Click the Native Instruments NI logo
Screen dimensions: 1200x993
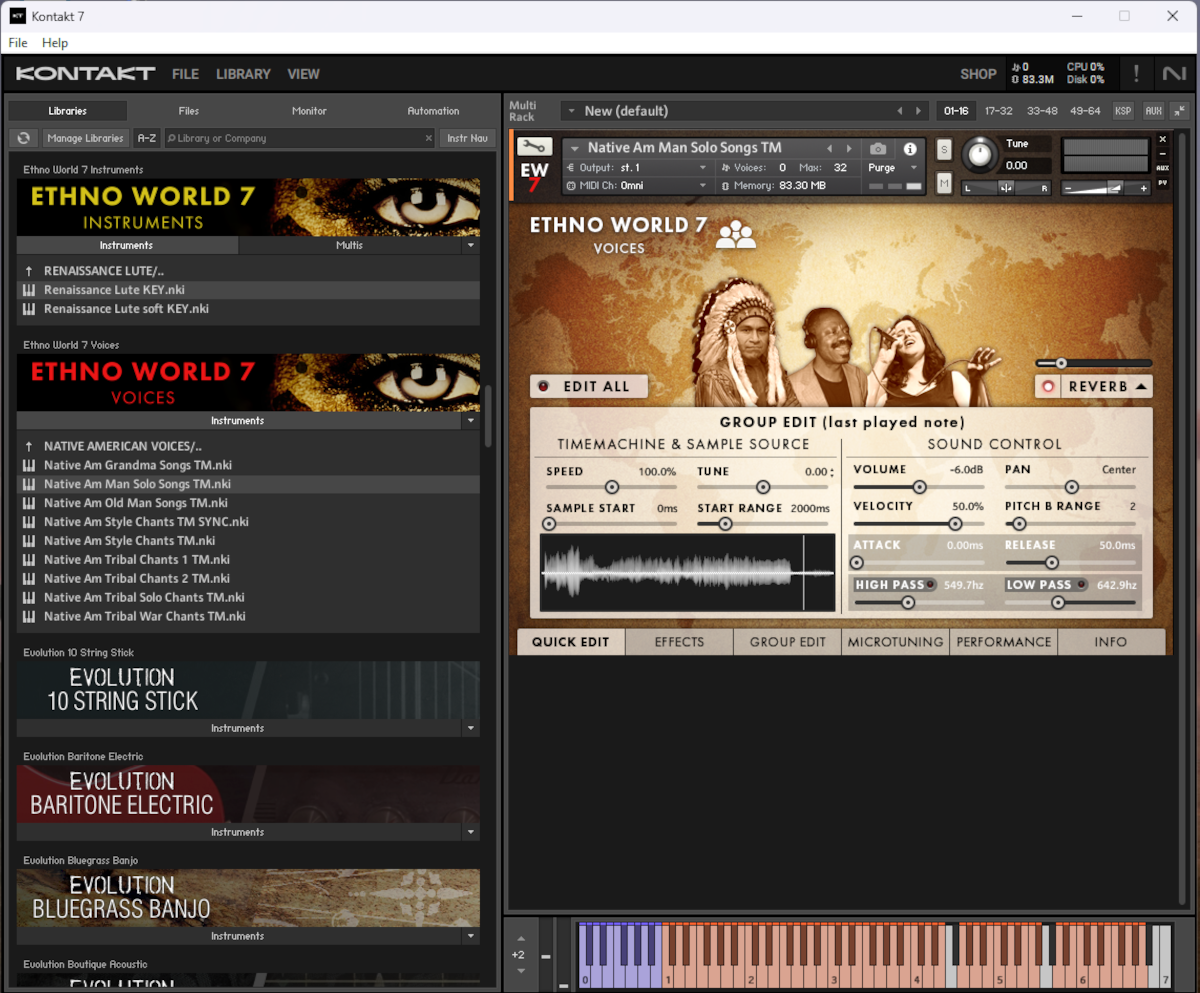1173,73
